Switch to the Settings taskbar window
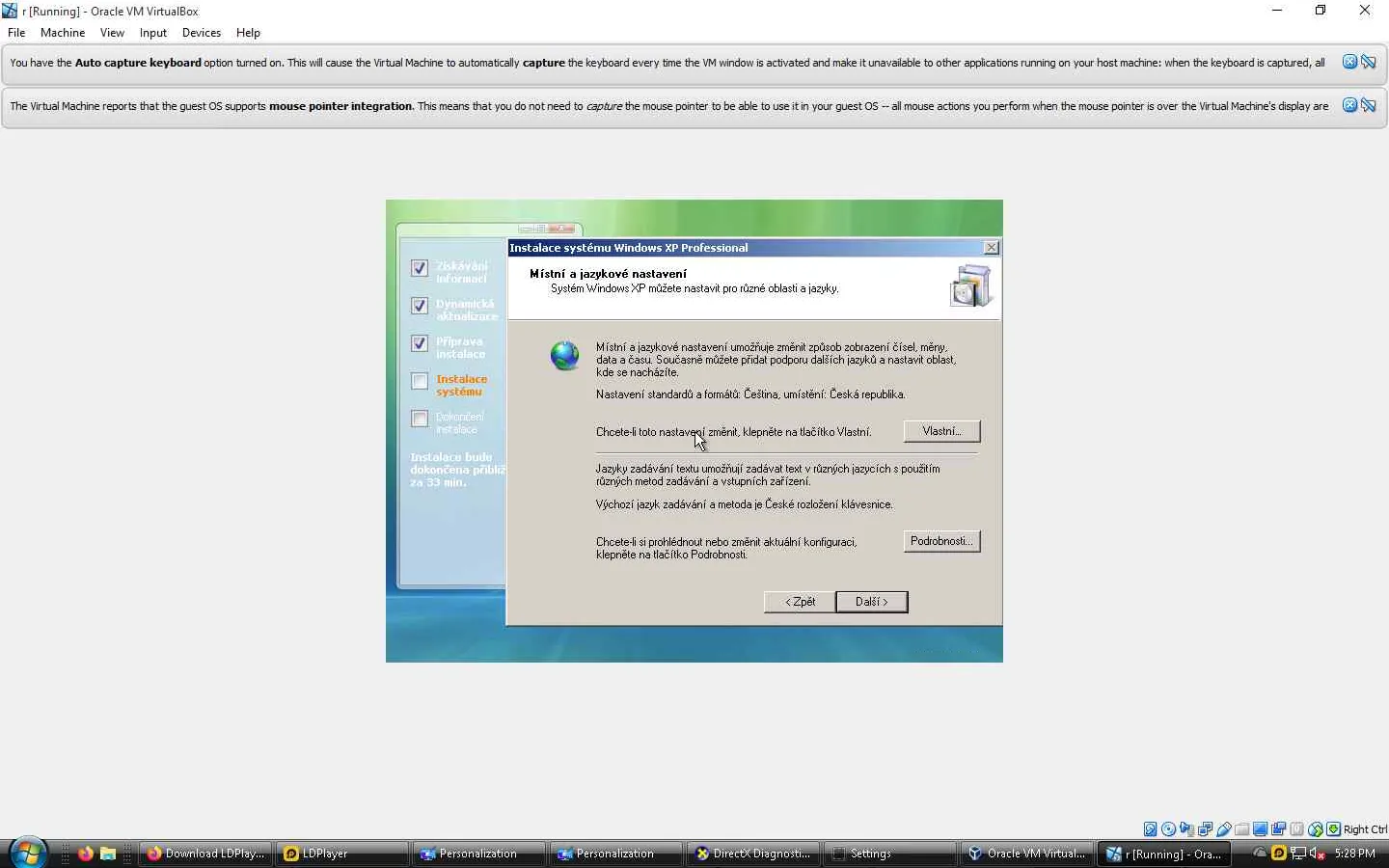The width and height of the screenshot is (1389, 868). coord(890,854)
